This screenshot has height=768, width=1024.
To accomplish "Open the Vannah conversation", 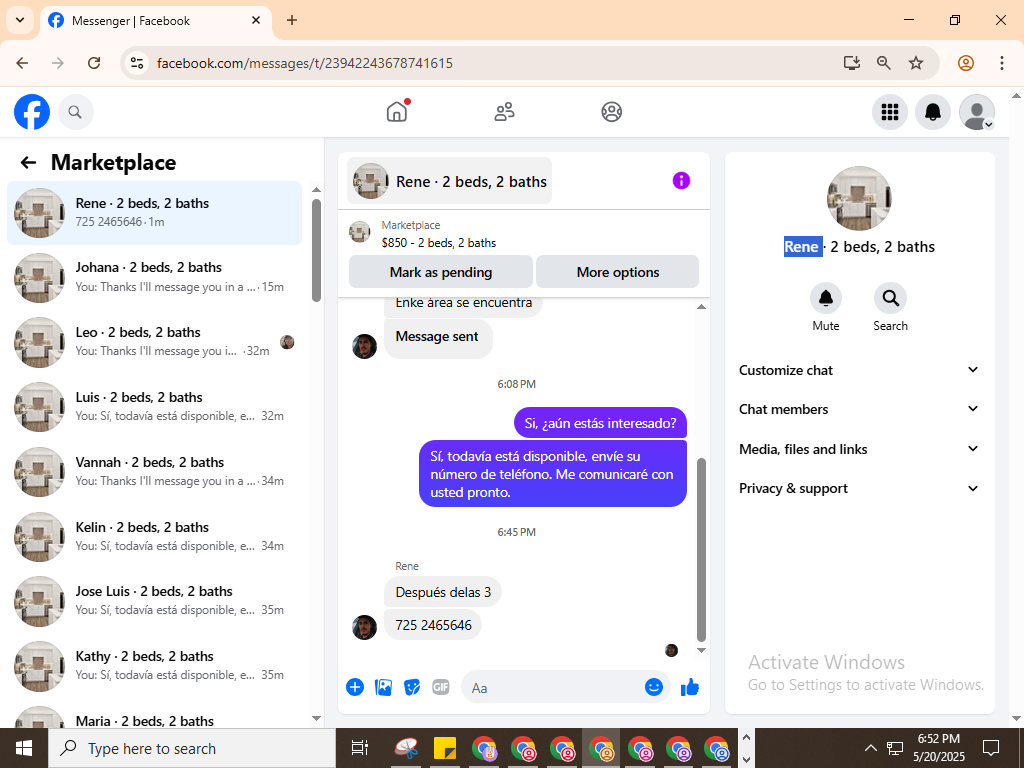I will point(154,472).
